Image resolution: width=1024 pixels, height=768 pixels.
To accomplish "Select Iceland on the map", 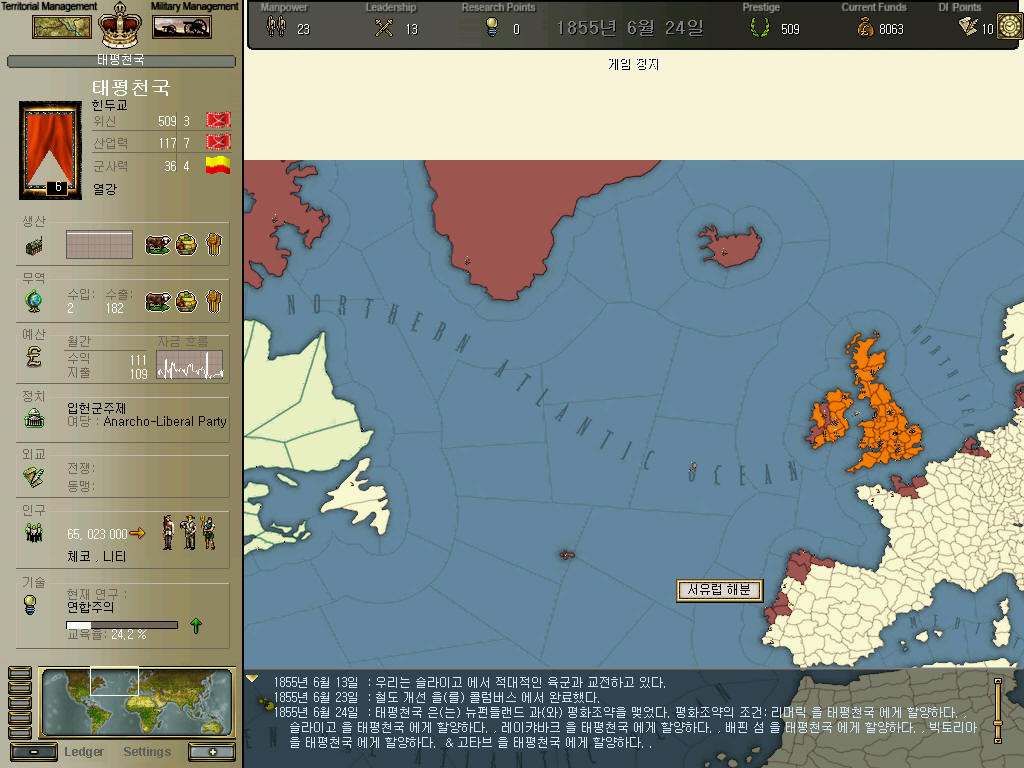I will (x=730, y=246).
